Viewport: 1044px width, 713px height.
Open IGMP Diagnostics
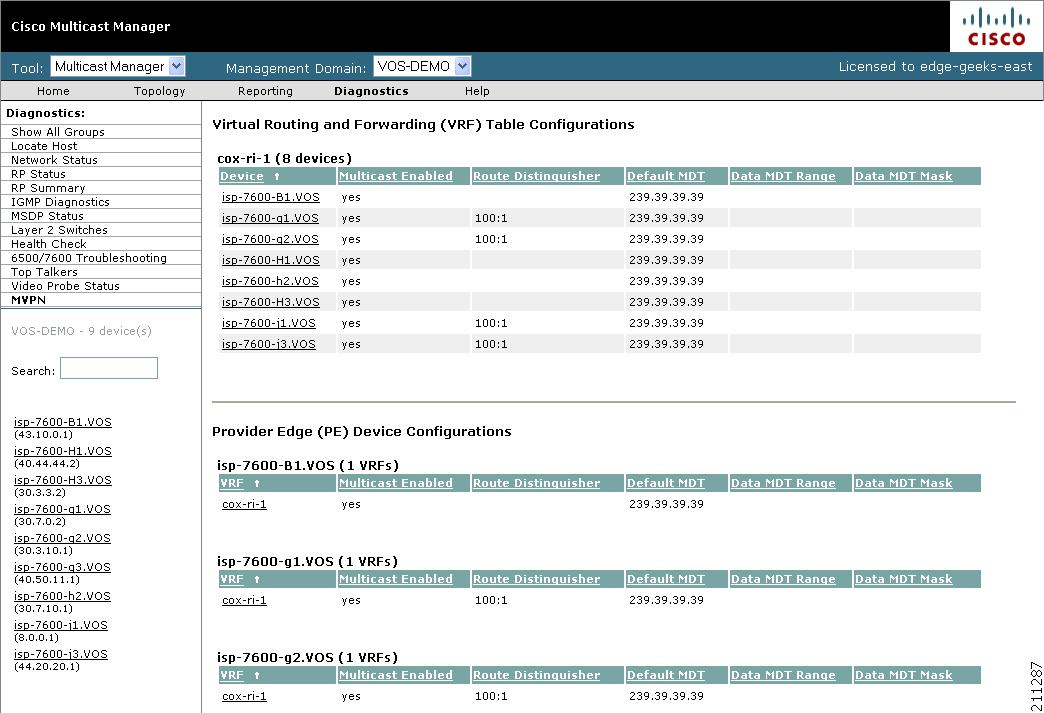[60, 201]
